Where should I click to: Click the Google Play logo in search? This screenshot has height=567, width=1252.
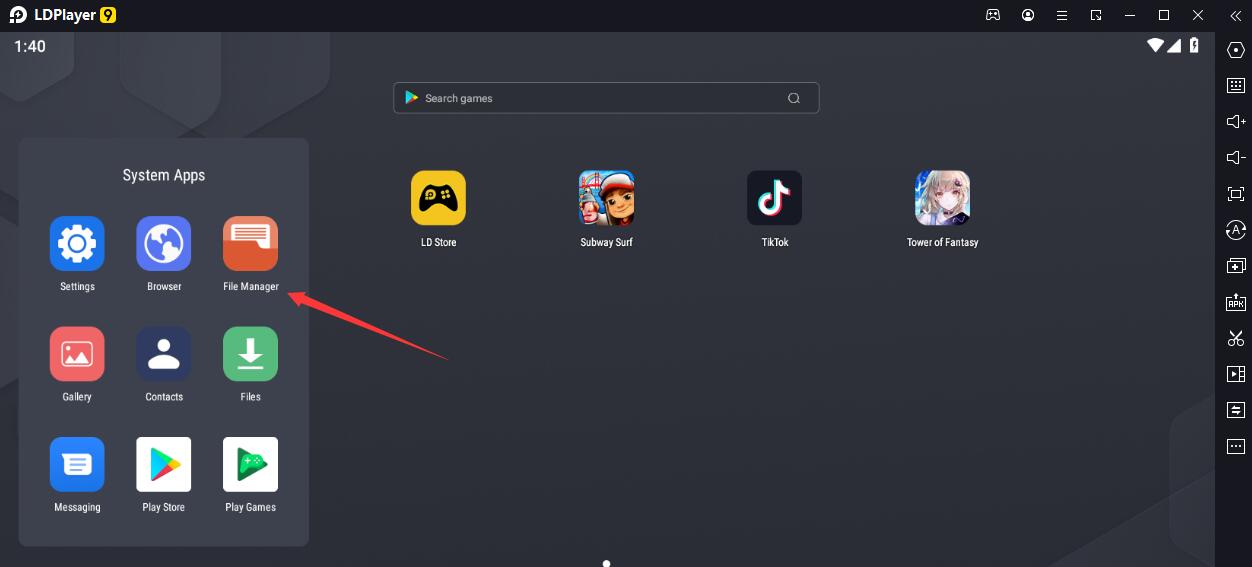click(411, 98)
